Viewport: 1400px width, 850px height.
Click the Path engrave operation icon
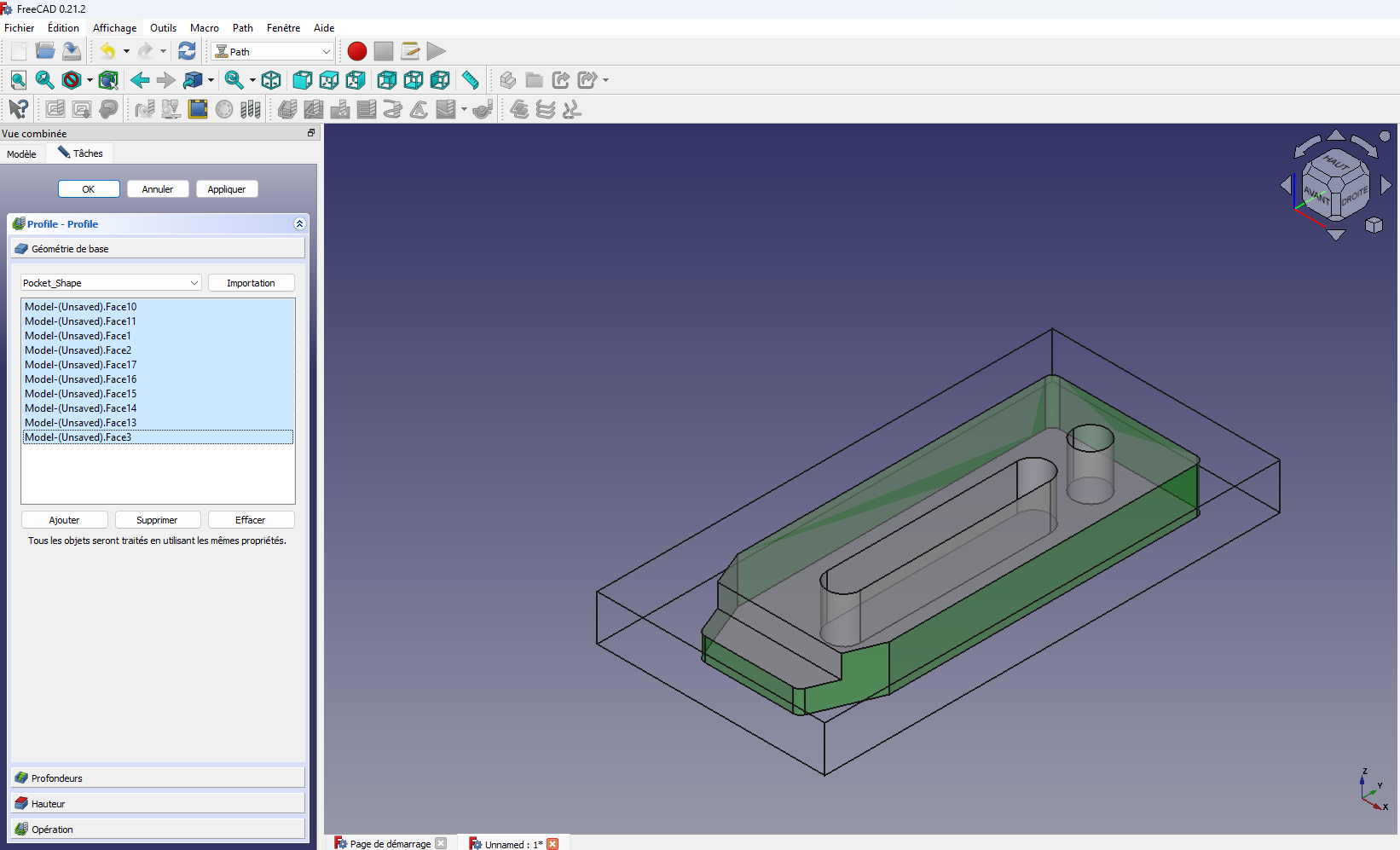(419, 109)
